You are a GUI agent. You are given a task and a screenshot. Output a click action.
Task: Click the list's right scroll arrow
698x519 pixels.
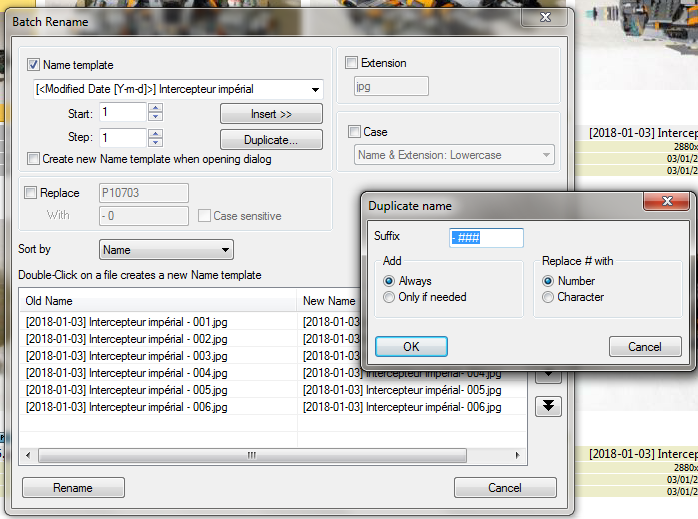click(517, 455)
